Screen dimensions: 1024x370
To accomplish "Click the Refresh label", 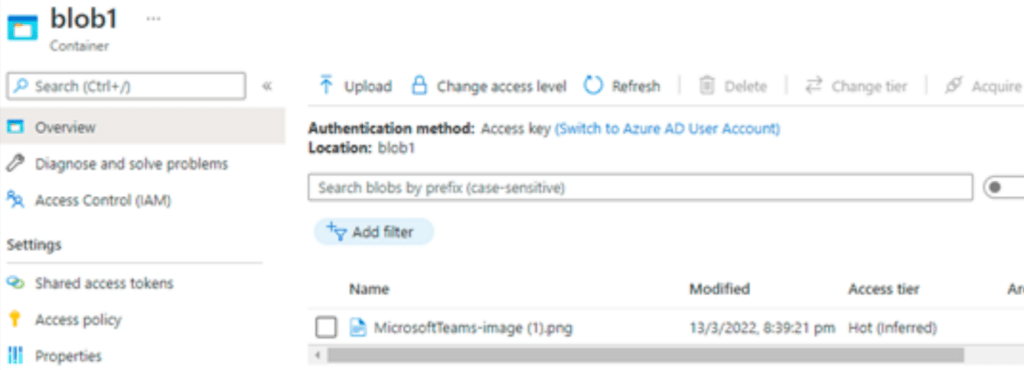I will [636, 86].
